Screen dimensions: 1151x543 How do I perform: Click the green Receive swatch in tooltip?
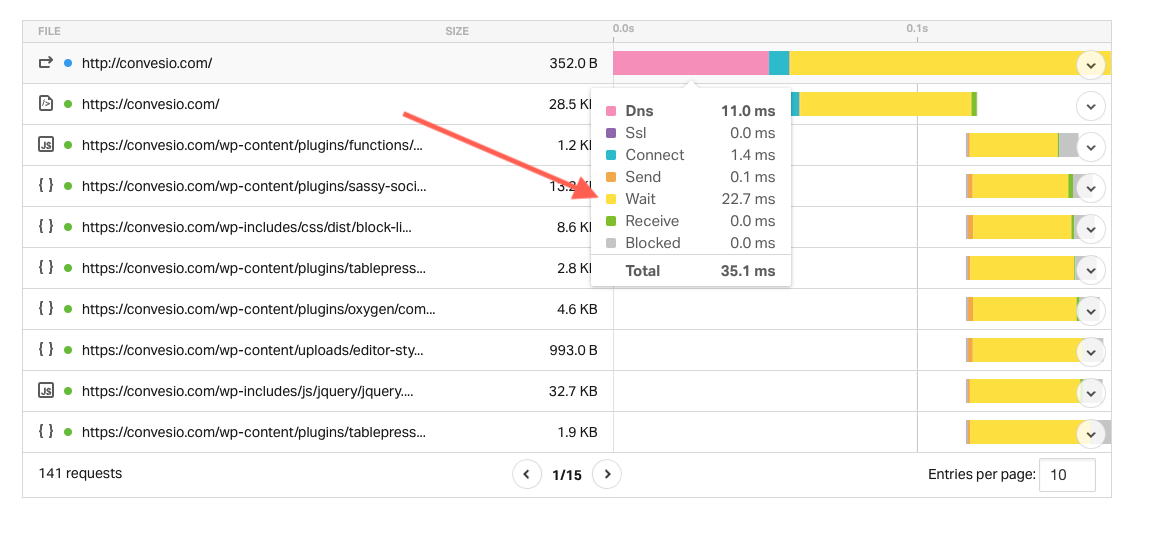(x=611, y=222)
